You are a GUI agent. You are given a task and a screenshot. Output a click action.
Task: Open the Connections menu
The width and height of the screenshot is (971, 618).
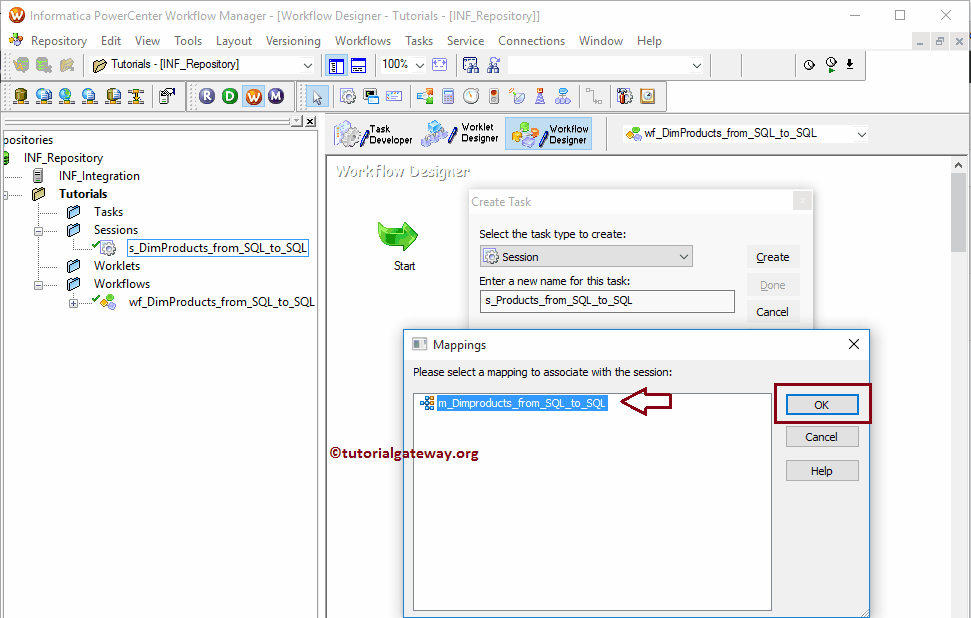(x=531, y=41)
